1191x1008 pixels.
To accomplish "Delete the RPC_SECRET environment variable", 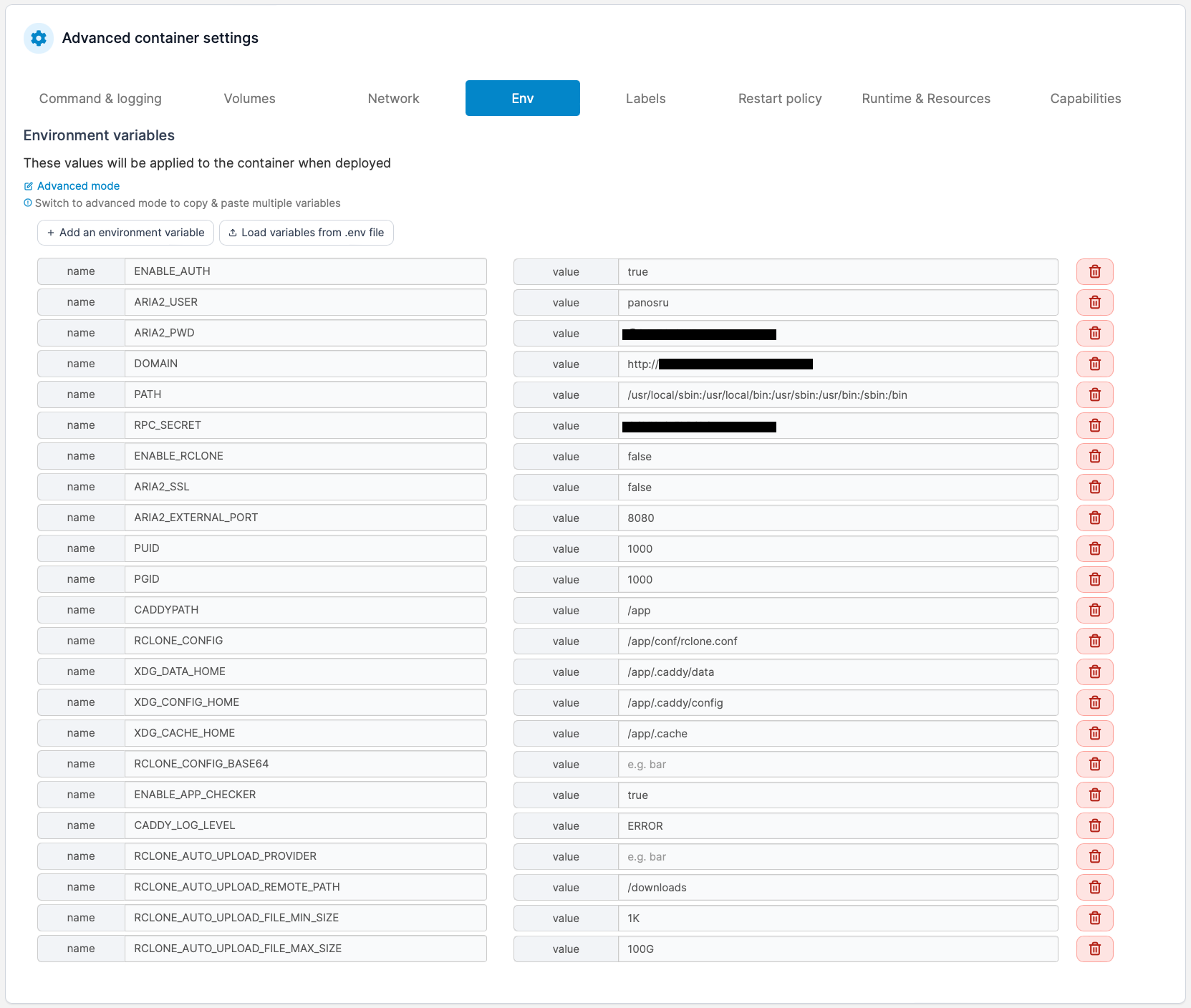I will pos(1094,425).
